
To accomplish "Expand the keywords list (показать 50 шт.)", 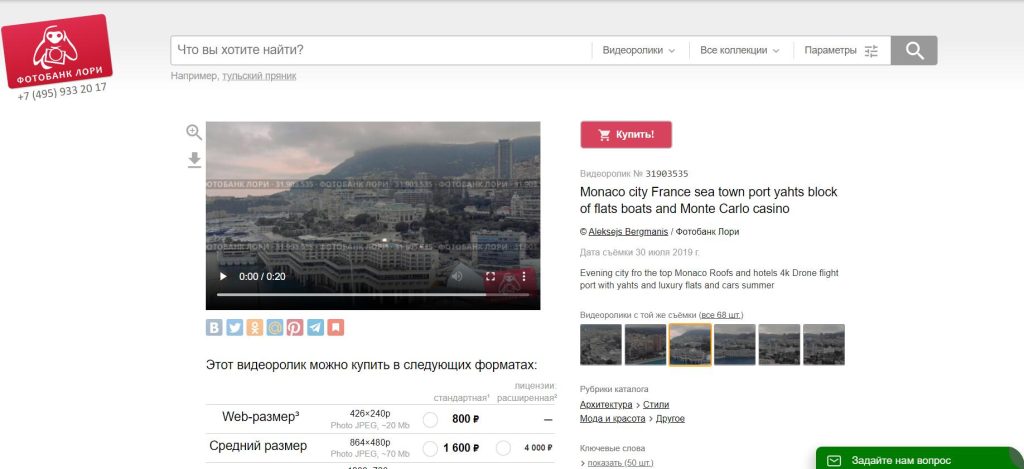I will pyautogui.click(x=620, y=463).
